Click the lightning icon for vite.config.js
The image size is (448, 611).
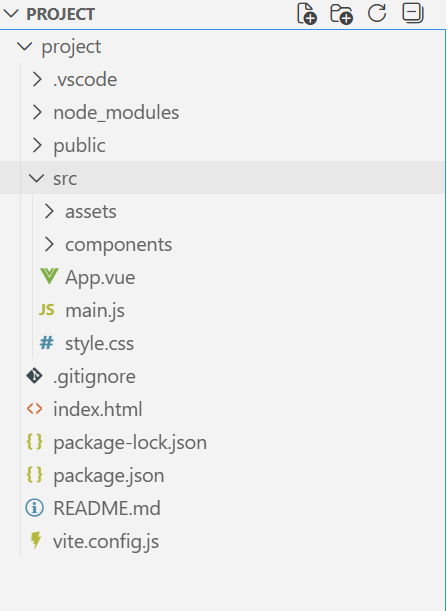click(x=35, y=540)
